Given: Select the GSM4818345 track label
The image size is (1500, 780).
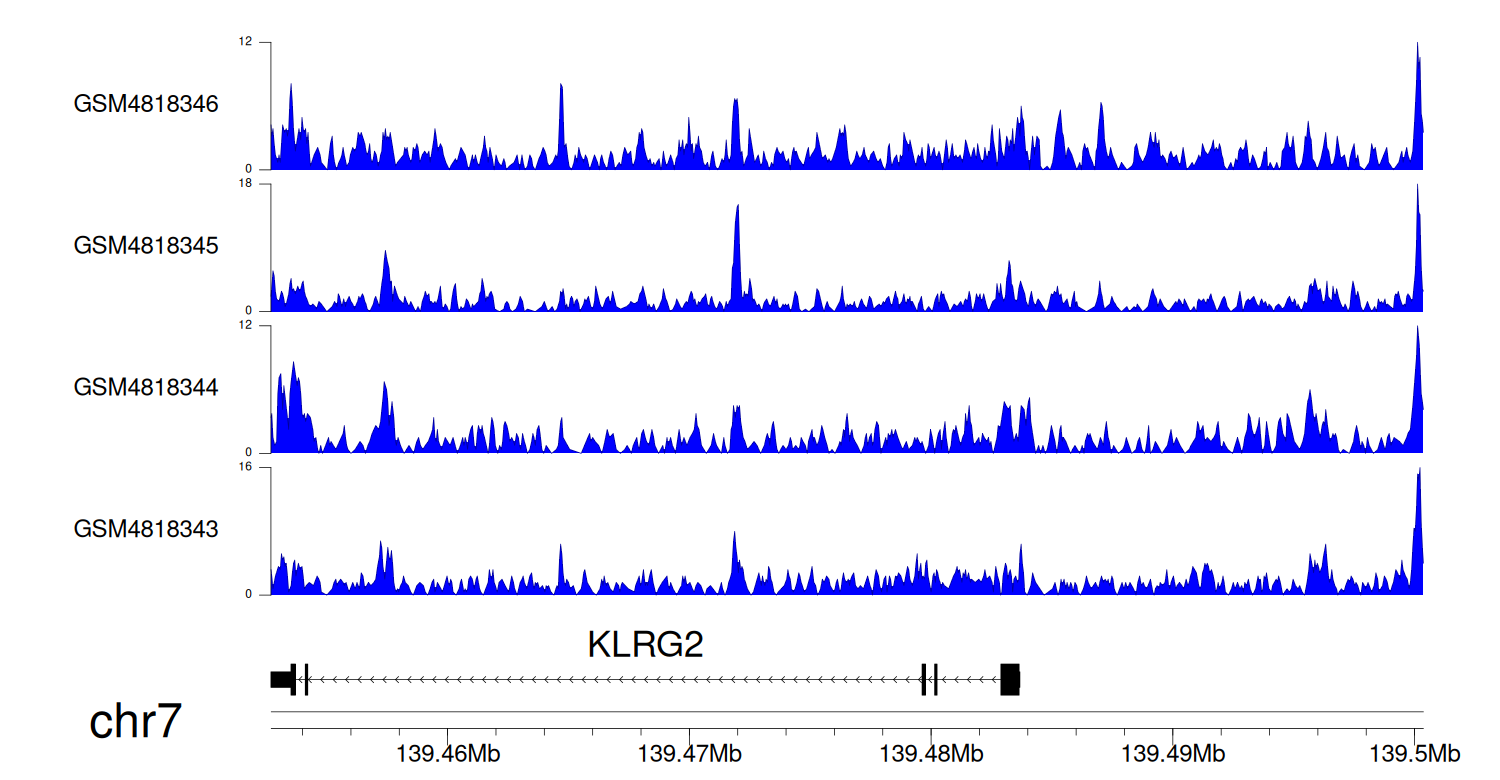Looking at the screenshot, I should [146, 245].
